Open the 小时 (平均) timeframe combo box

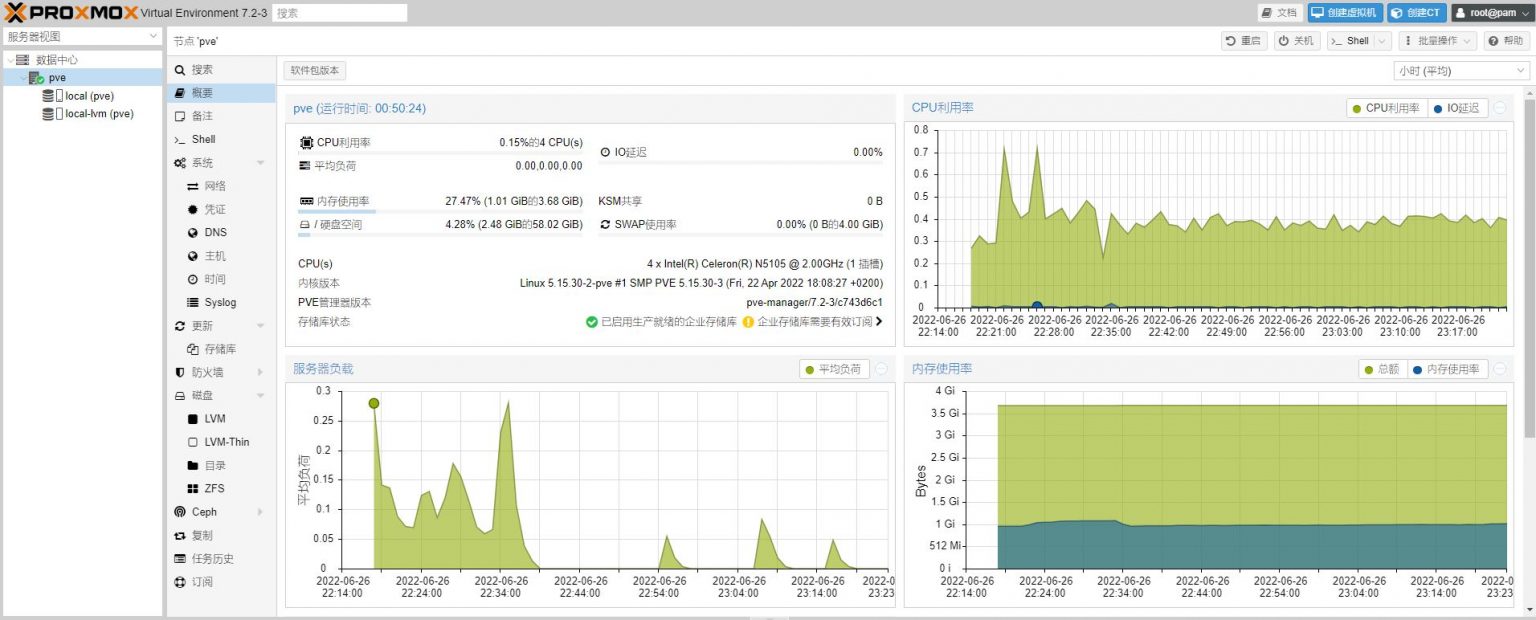pos(1460,71)
